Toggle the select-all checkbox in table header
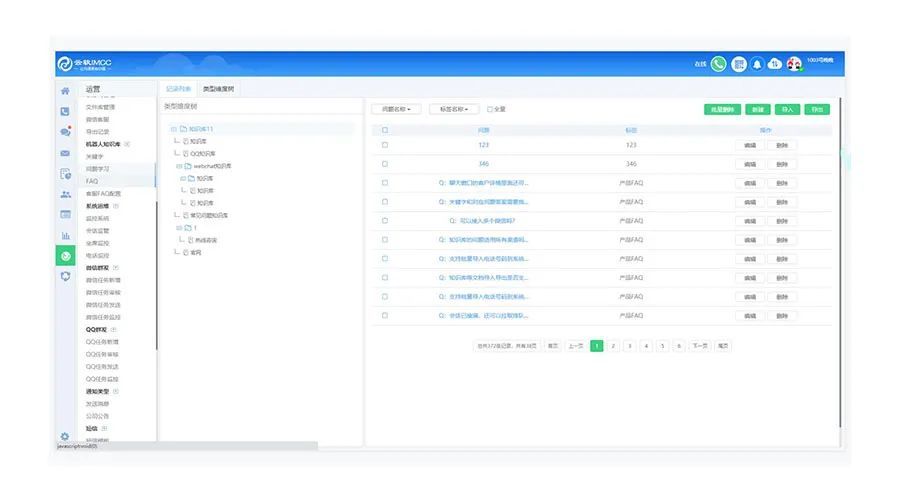Screen dimensions: 900x500 click(x=385, y=130)
